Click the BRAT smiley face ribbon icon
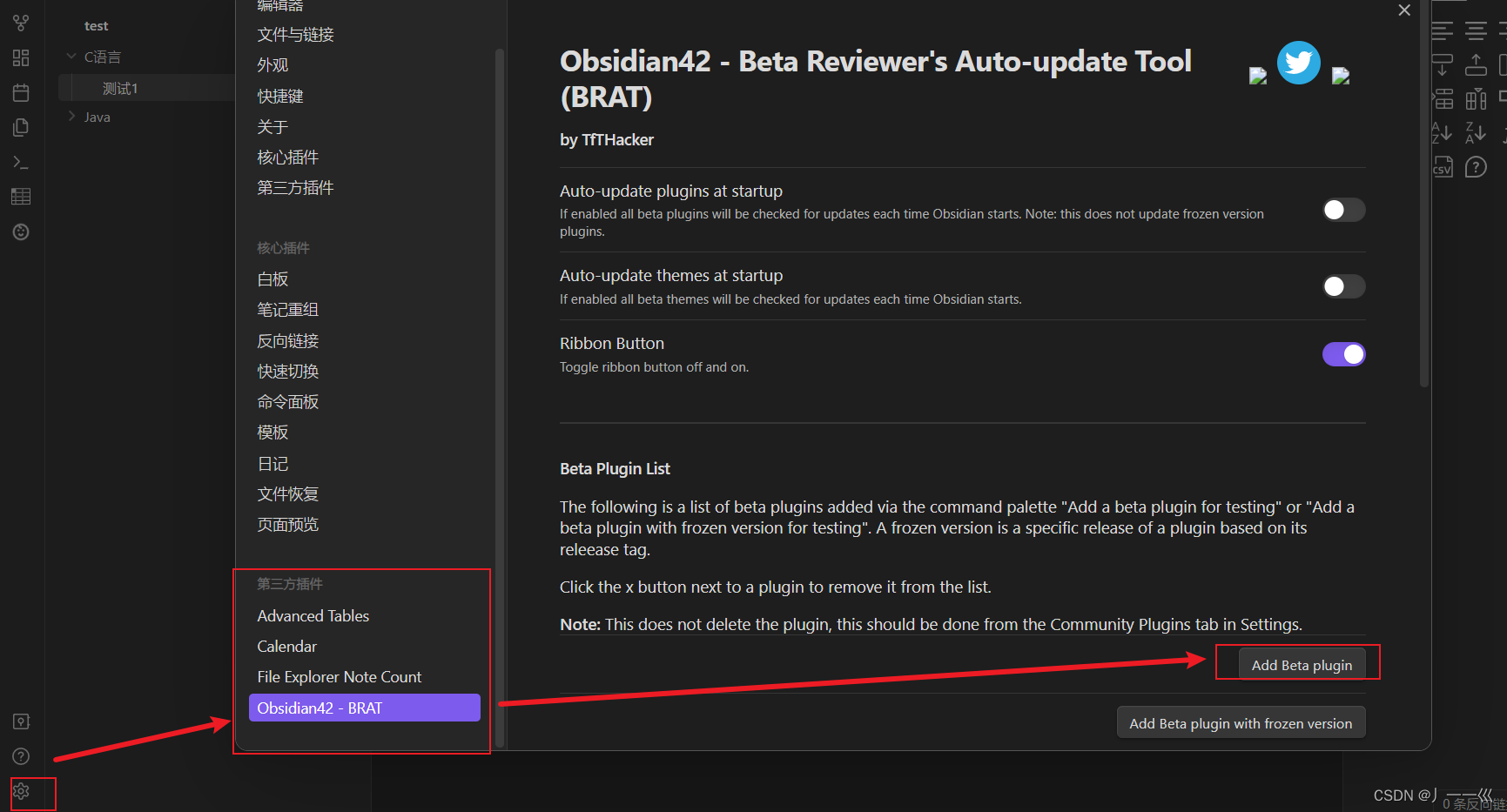This screenshot has width=1507, height=812. (x=21, y=232)
